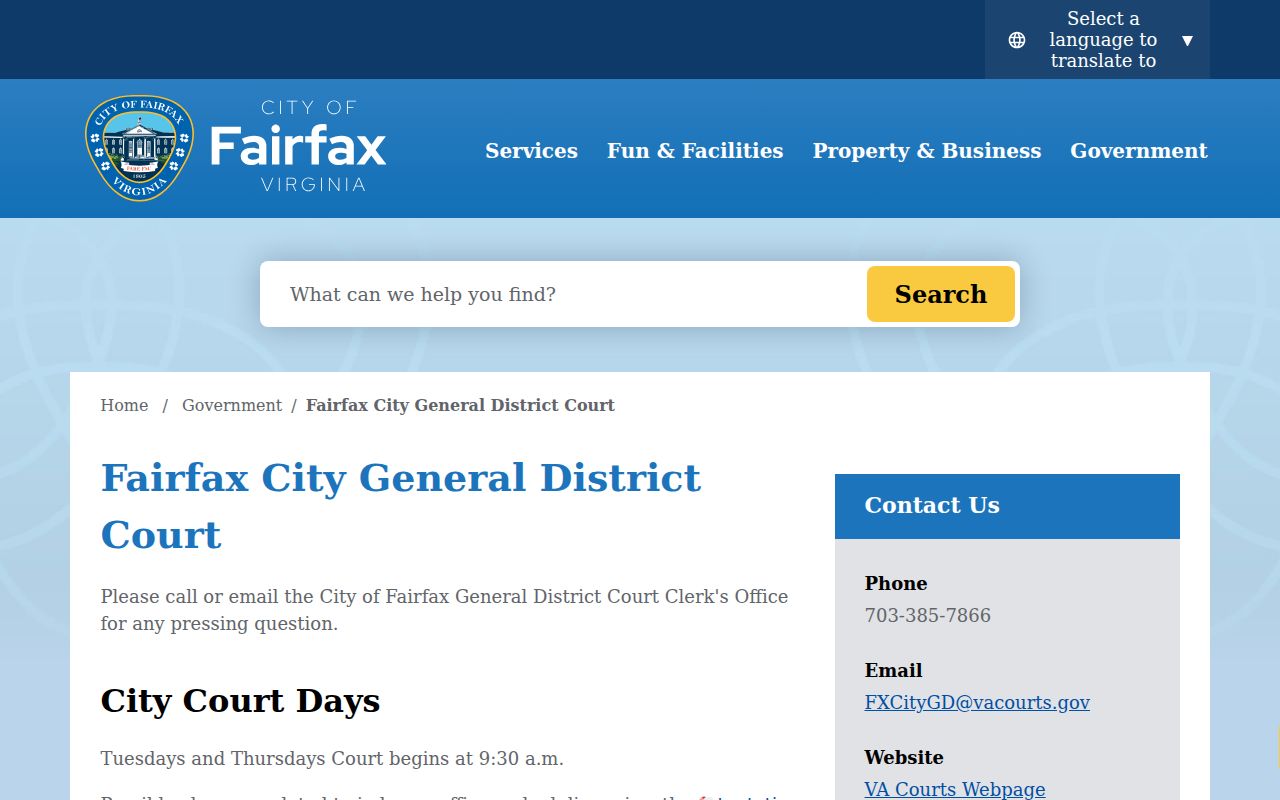Email FXCityGD@vacourts.gov link
Screen dimensions: 1280x800
pyautogui.click(x=977, y=702)
